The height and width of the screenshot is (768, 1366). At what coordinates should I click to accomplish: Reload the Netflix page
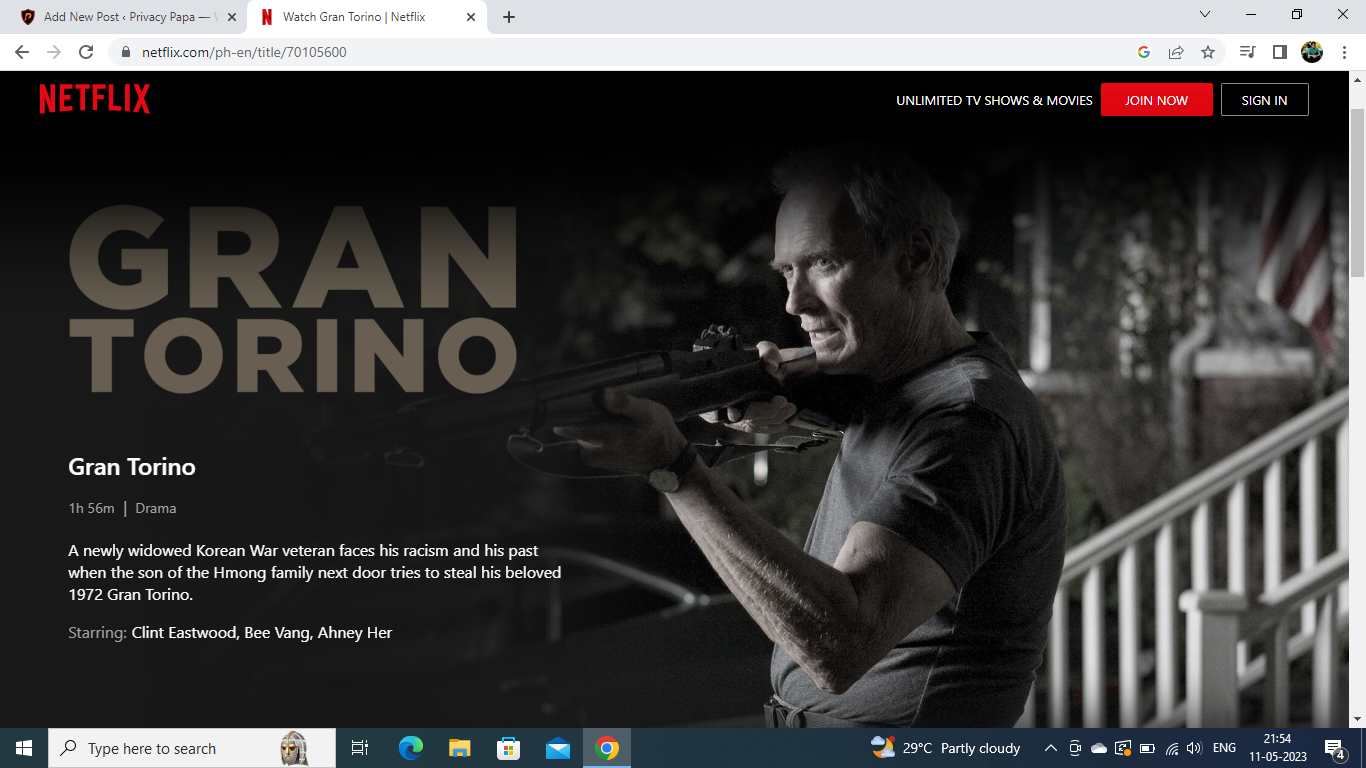pyautogui.click(x=86, y=52)
